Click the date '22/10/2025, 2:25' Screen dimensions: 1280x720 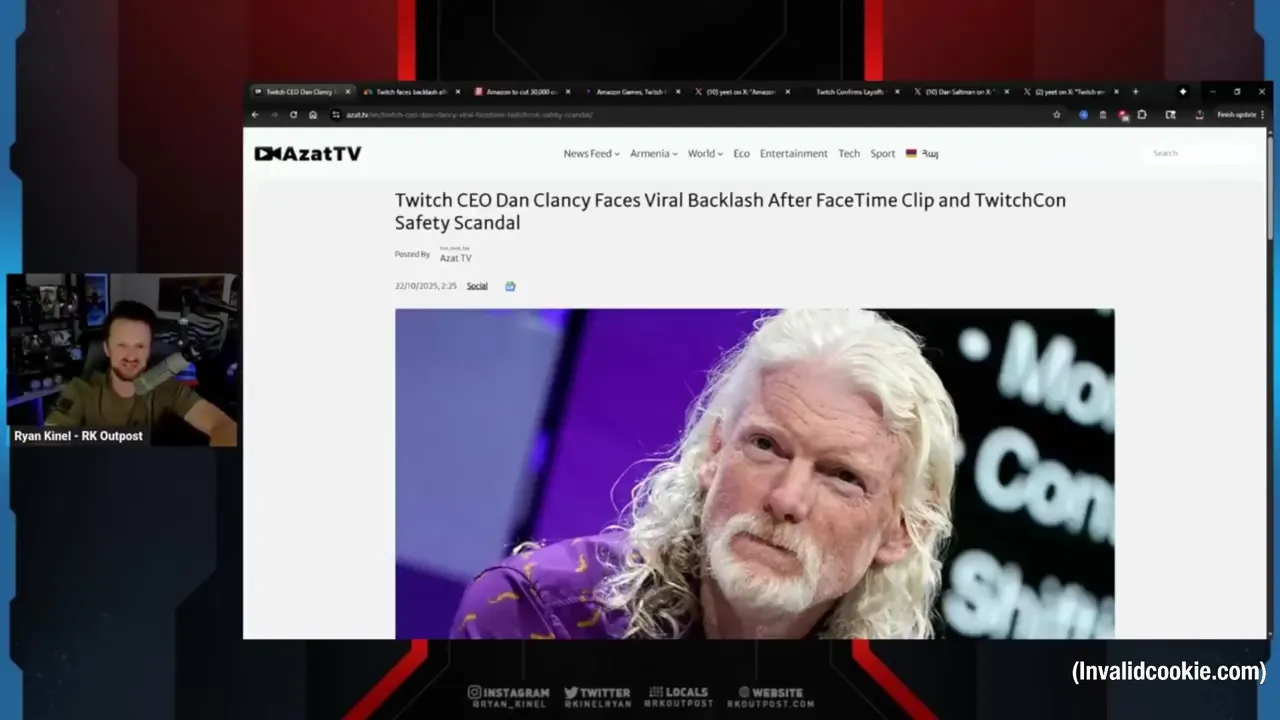pyautogui.click(x=426, y=286)
